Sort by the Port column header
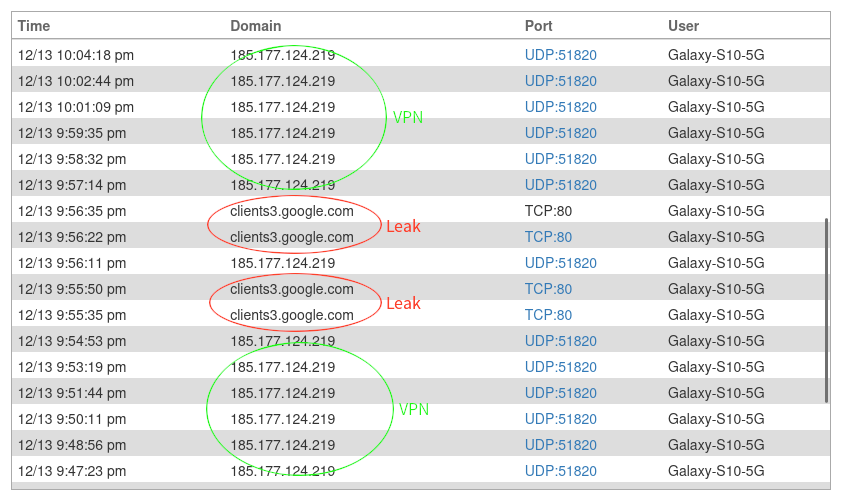 [x=538, y=25]
